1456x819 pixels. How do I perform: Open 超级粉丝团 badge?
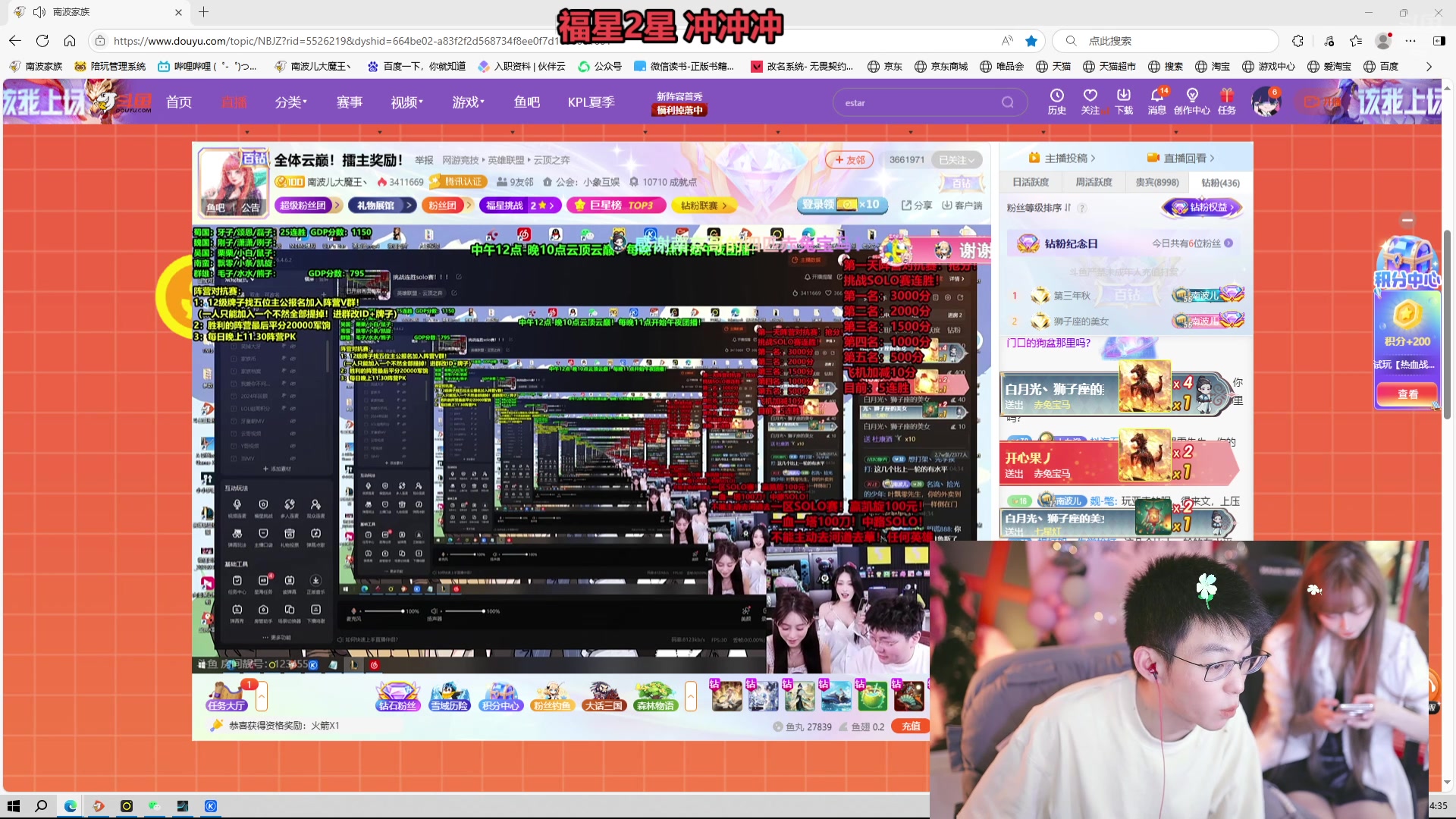point(308,206)
